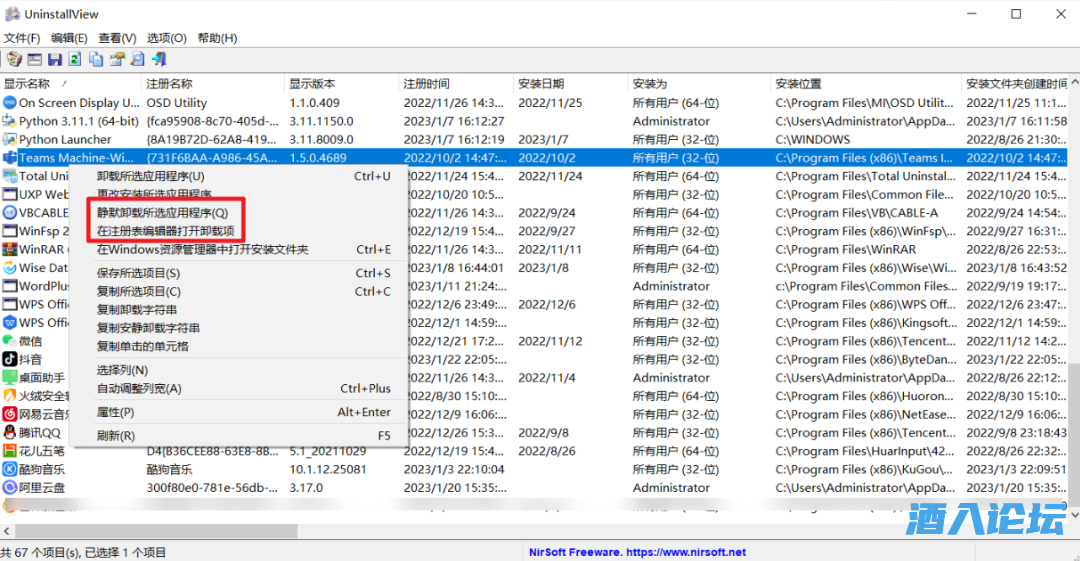Click the Wise Data row icon
This screenshot has width=1080, height=561.
pyautogui.click(x=10, y=268)
